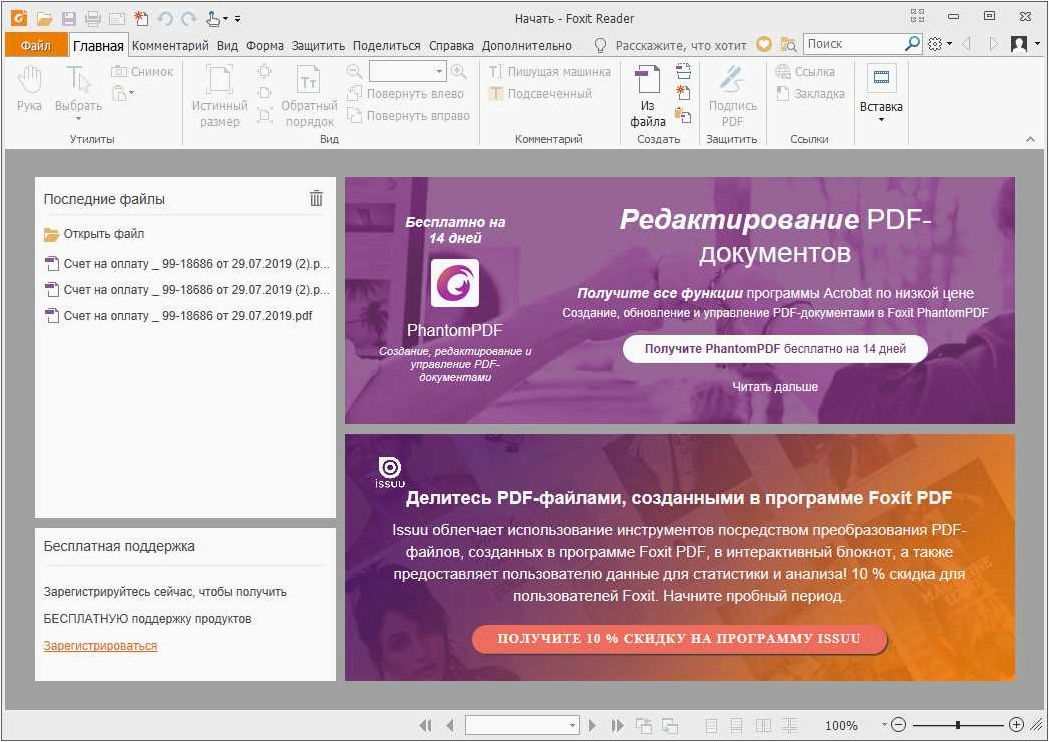Screen dimensions: 1049x742
Task: Click the Redo arrow icon
Action: point(189,19)
